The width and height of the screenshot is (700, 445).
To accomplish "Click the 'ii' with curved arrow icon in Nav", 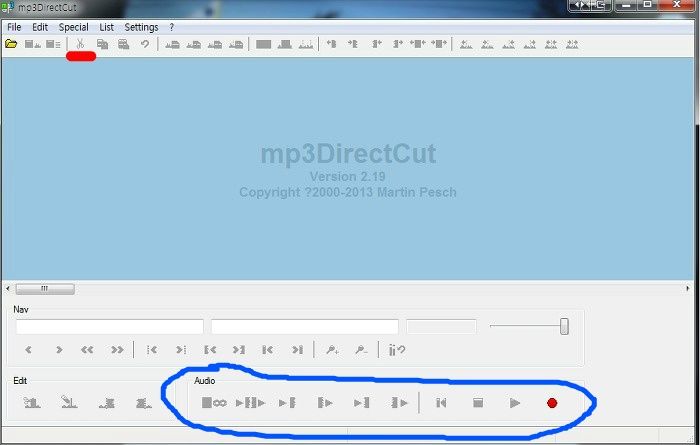I will (x=397, y=350).
